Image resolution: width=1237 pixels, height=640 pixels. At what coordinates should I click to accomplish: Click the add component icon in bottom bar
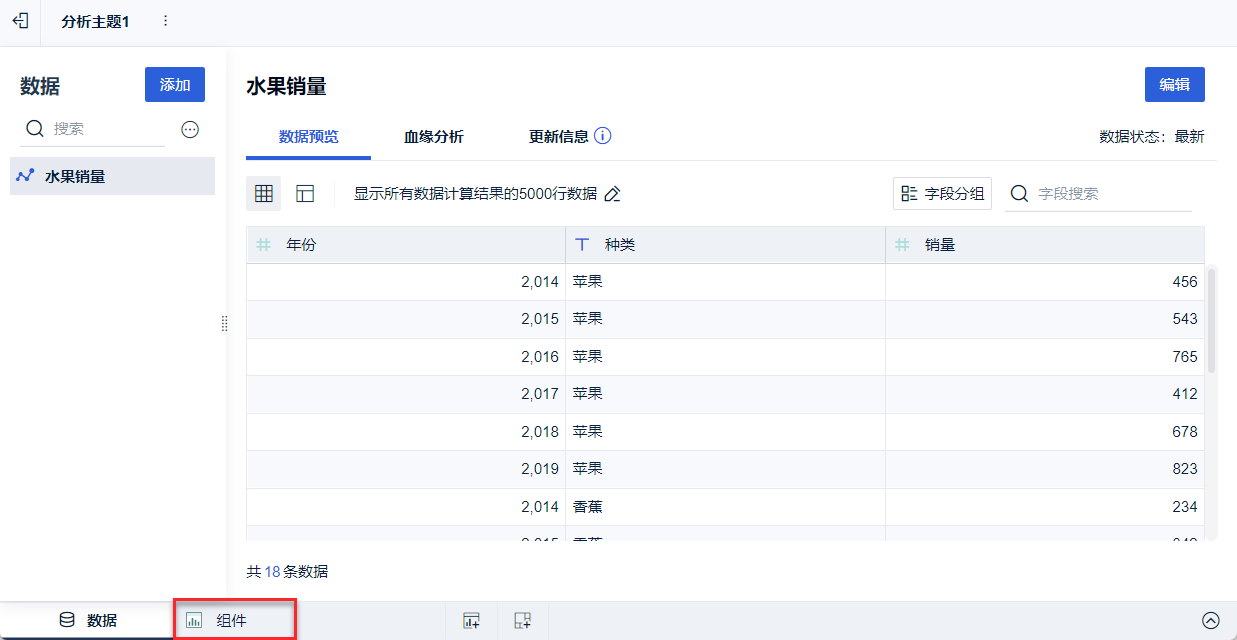point(471,621)
